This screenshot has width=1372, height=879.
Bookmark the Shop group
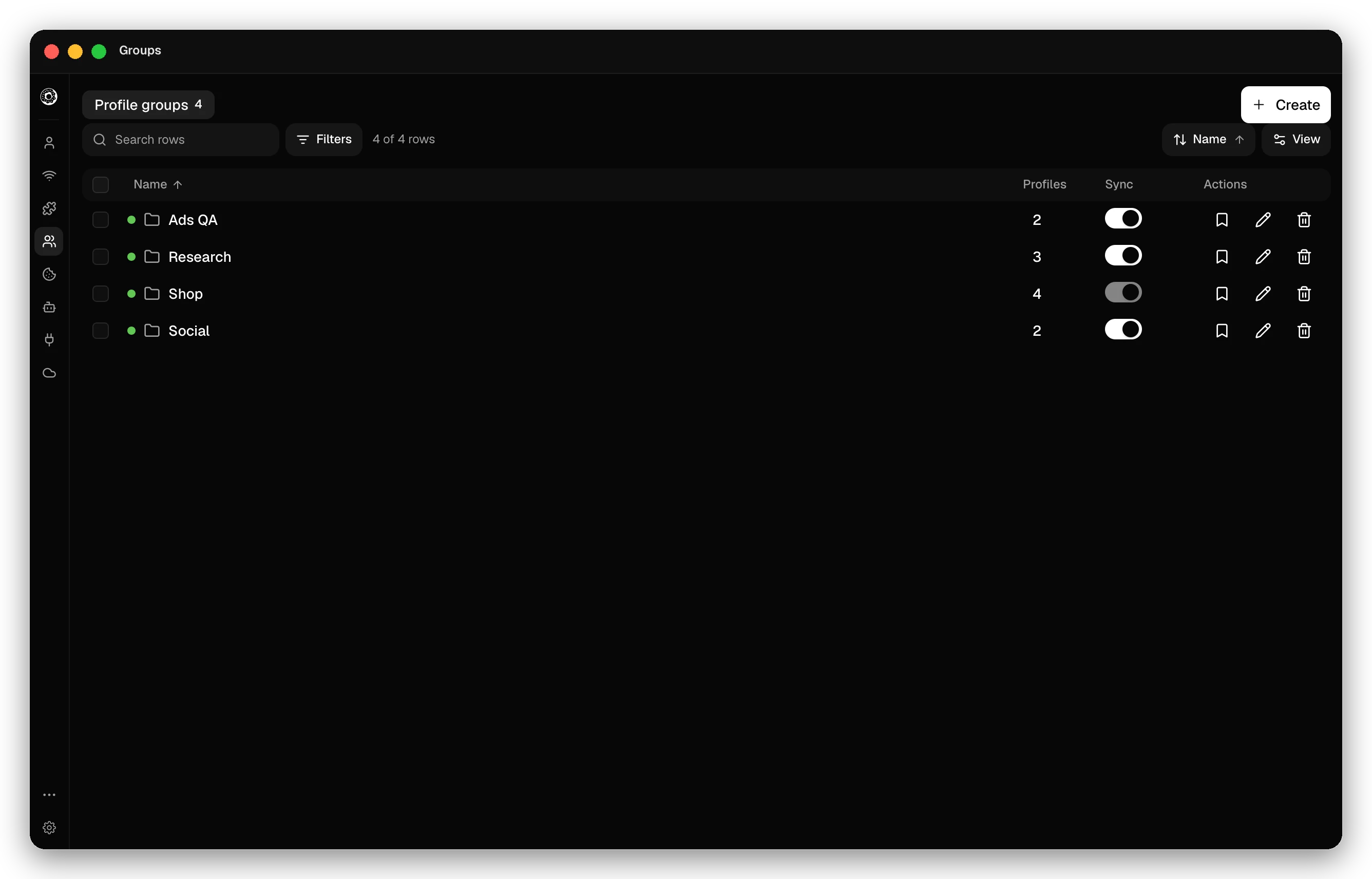(1222, 293)
